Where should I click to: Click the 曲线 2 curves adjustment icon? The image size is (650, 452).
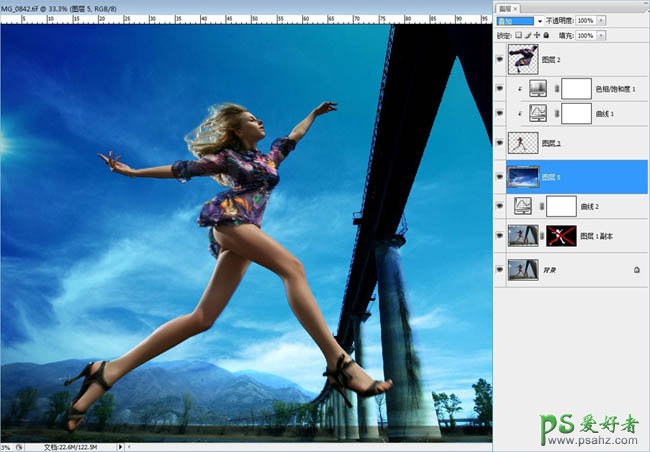[x=522, y=205]
